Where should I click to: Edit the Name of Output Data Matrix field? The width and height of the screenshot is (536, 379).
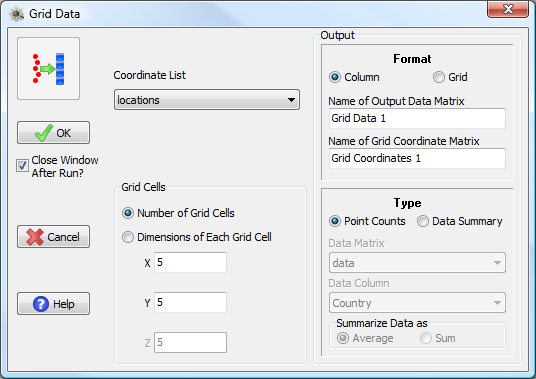click(417, 118)
